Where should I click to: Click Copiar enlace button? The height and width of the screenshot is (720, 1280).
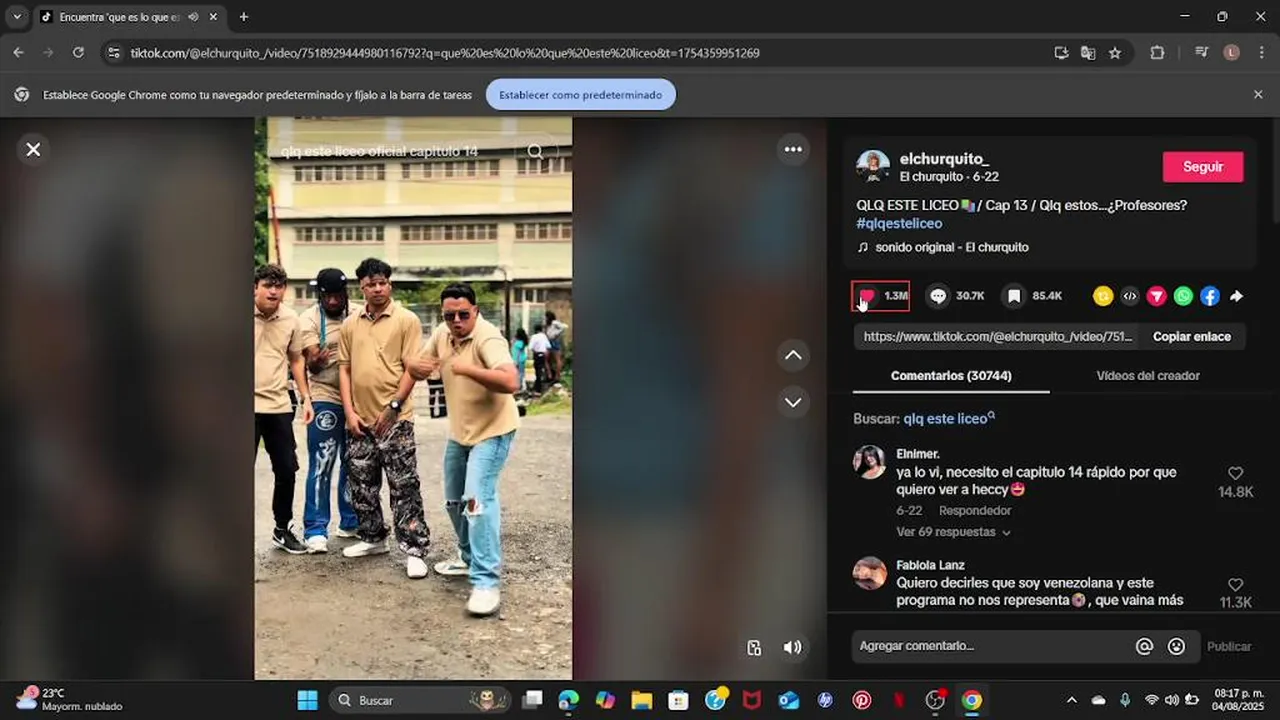click(1192, 337)
